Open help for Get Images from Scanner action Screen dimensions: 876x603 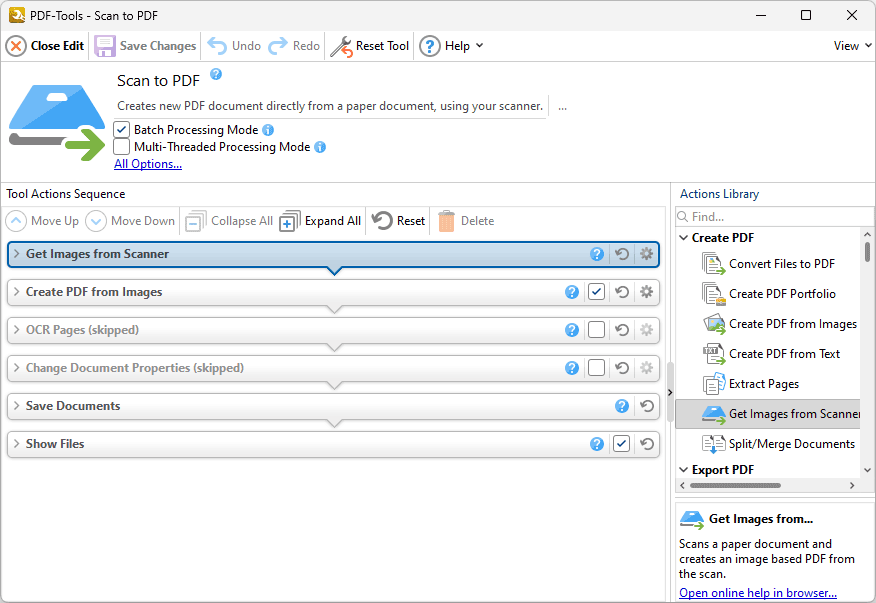pos(597,254)
